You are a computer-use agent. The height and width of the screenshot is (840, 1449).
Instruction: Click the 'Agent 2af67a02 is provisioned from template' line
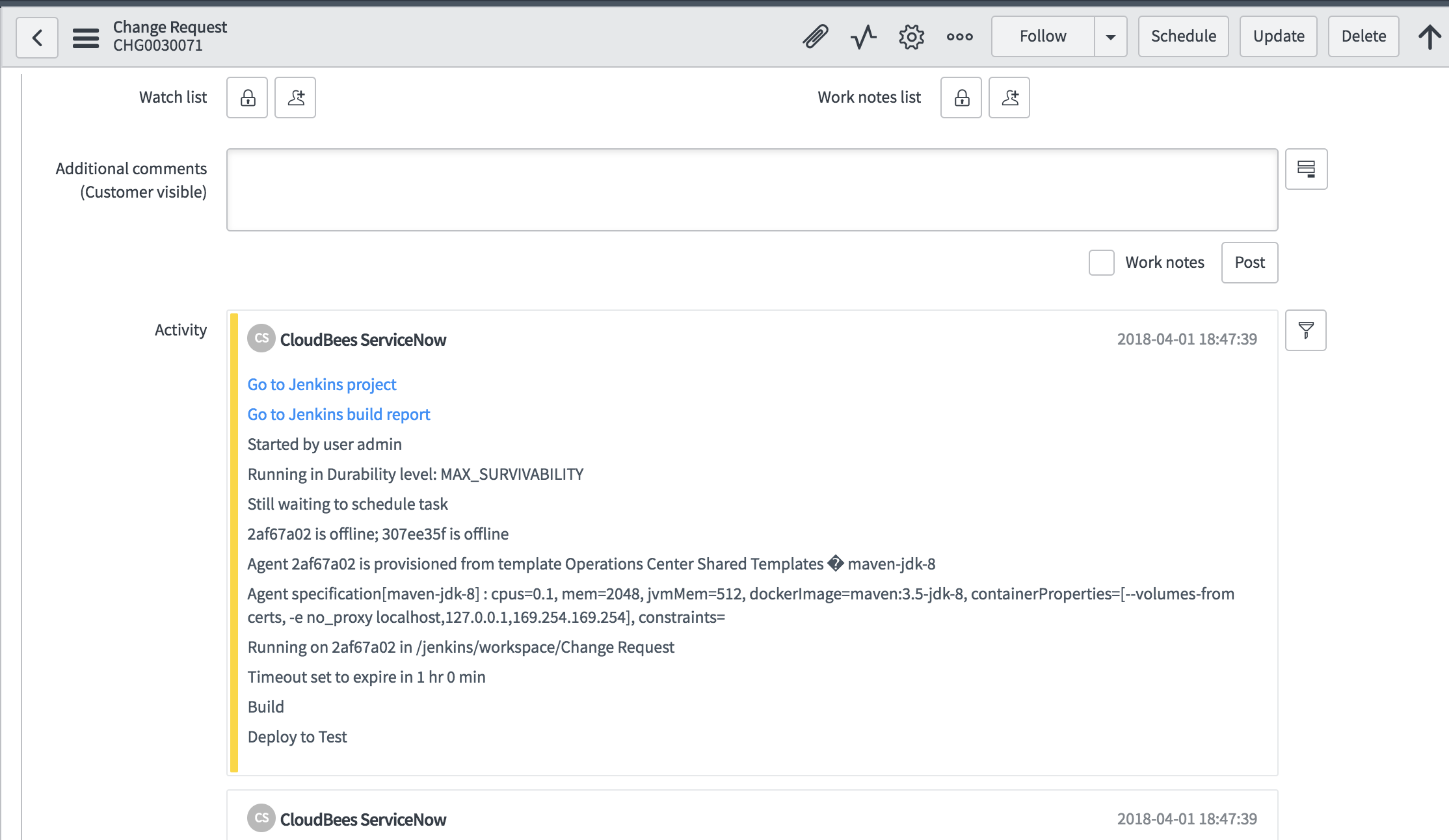(591, 564)
